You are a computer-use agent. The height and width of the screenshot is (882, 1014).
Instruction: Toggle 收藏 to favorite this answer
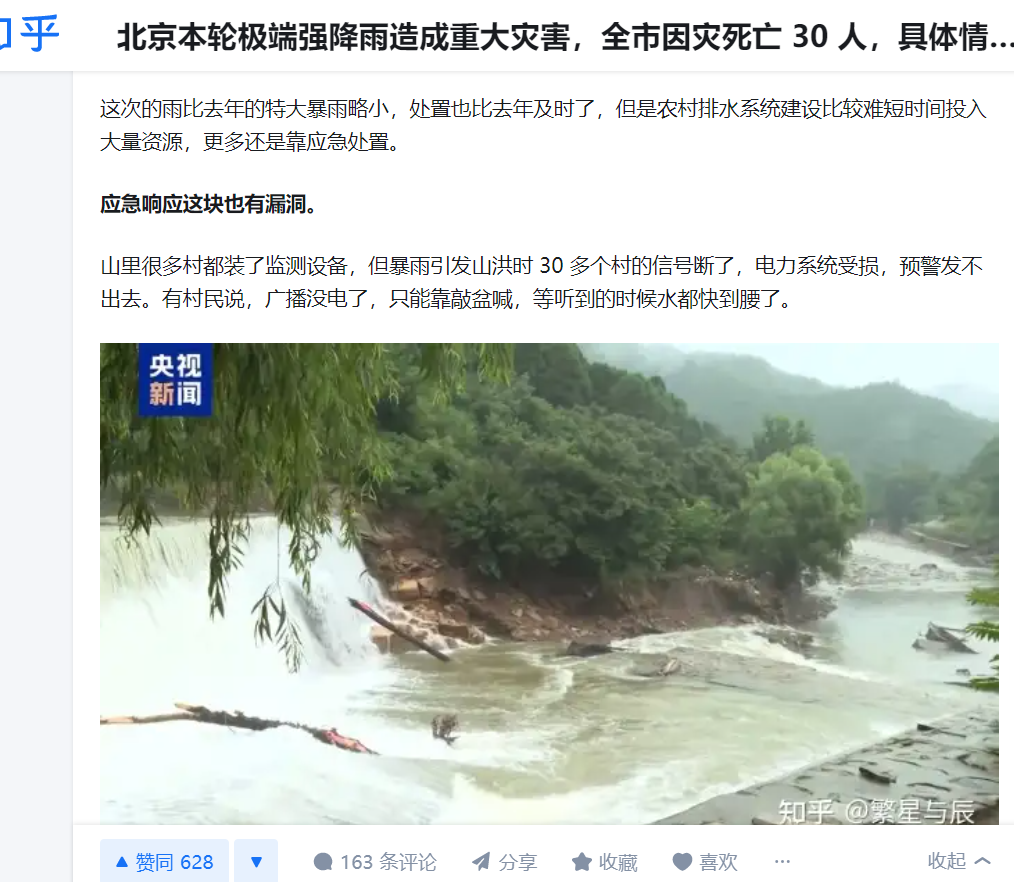pos(605,861)
